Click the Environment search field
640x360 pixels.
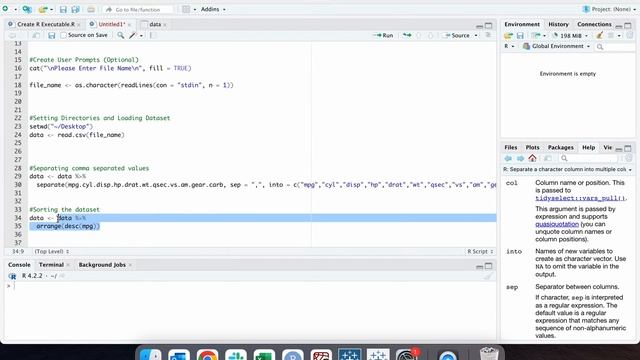[614, 47]
